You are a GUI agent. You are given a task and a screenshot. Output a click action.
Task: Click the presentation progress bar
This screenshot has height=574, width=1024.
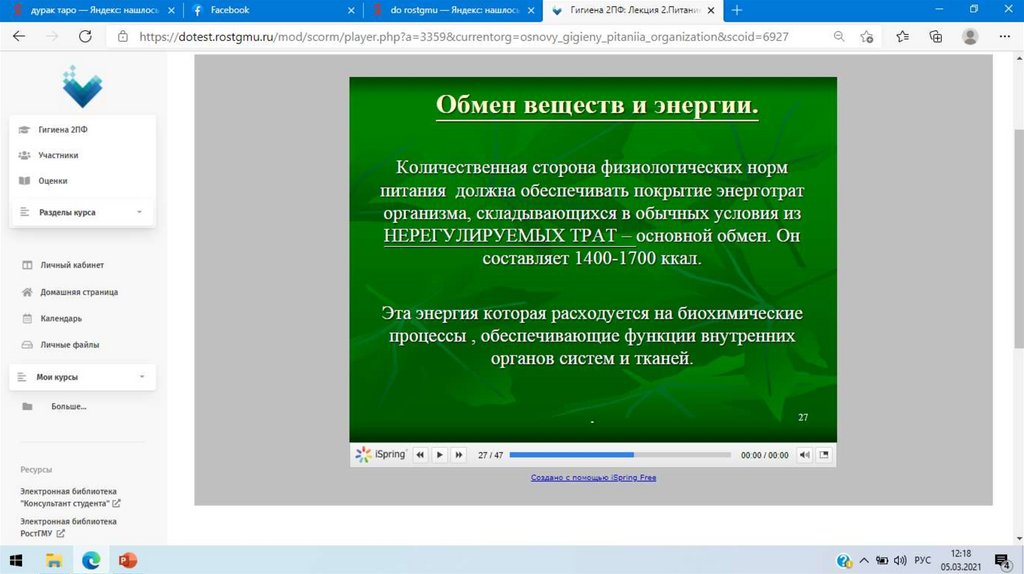point(620,455)
